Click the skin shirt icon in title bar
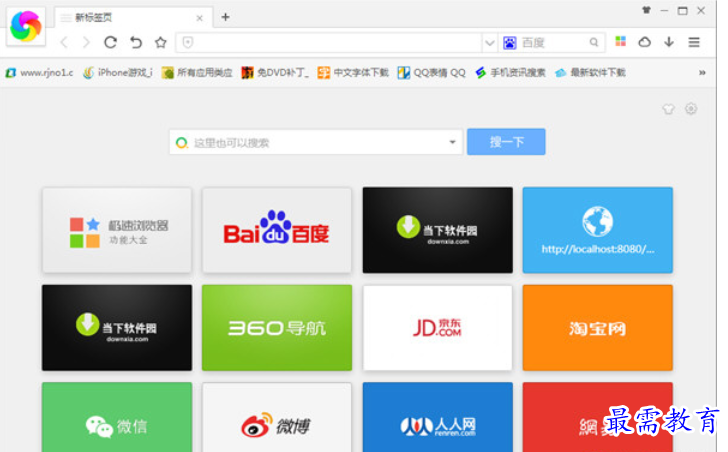 click(646, 10)
